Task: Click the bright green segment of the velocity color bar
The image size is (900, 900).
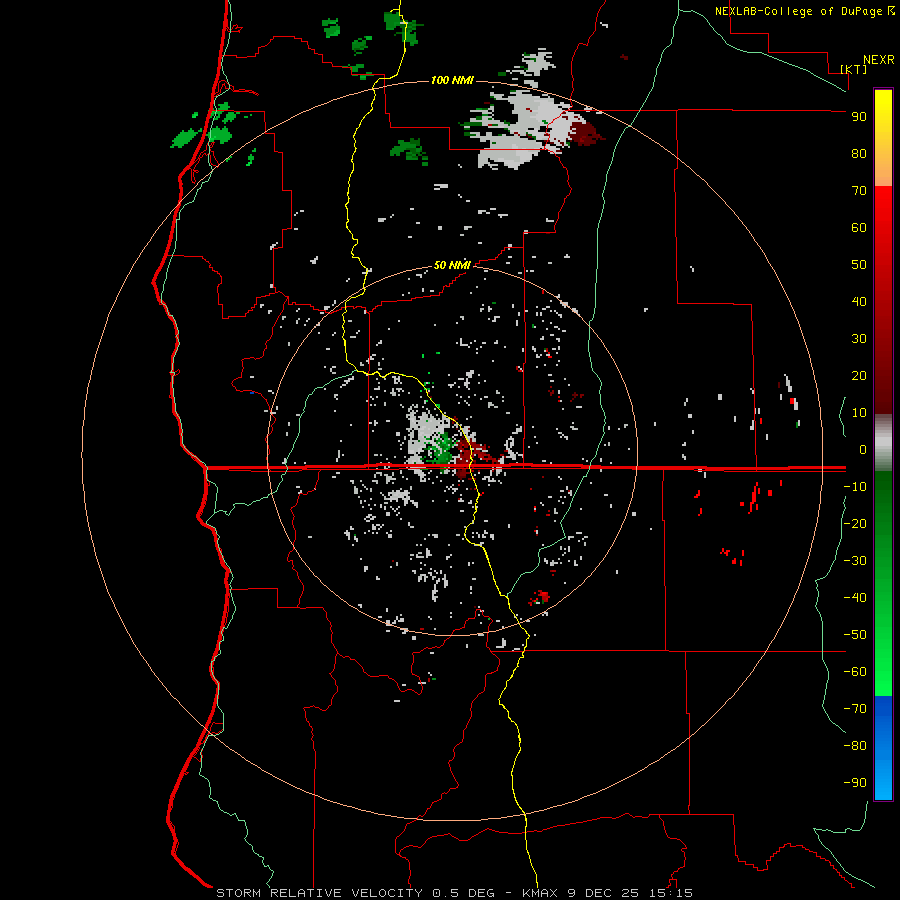Action: click(883, 583)
